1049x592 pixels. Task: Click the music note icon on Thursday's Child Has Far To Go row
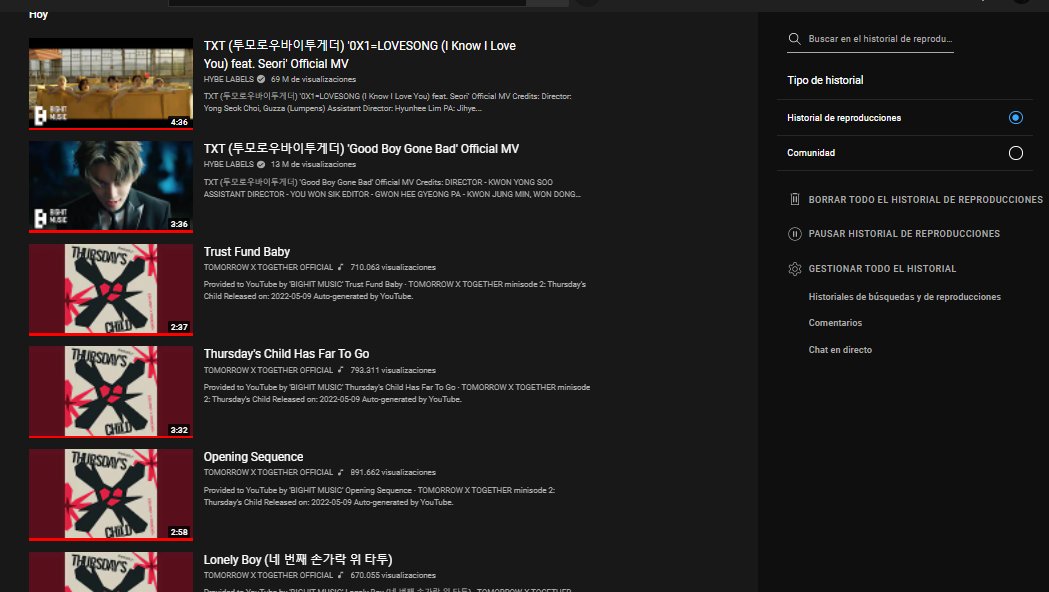pyautogui.click(x=340, y=370)
